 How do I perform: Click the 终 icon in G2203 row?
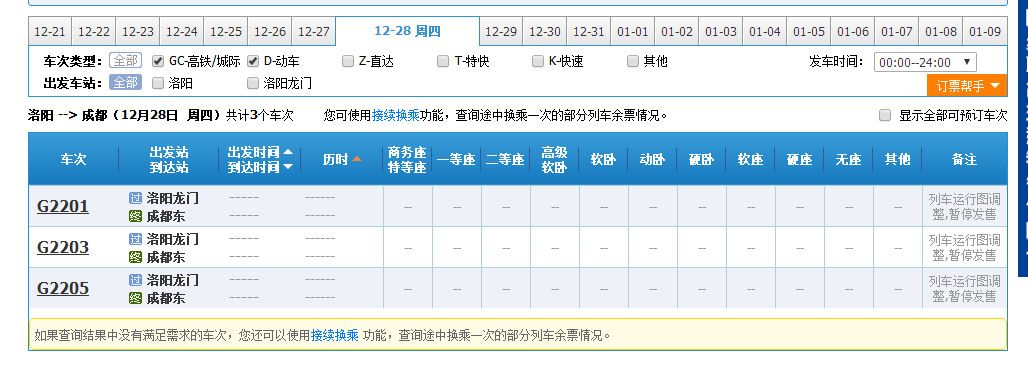click(x=135, y=257)
